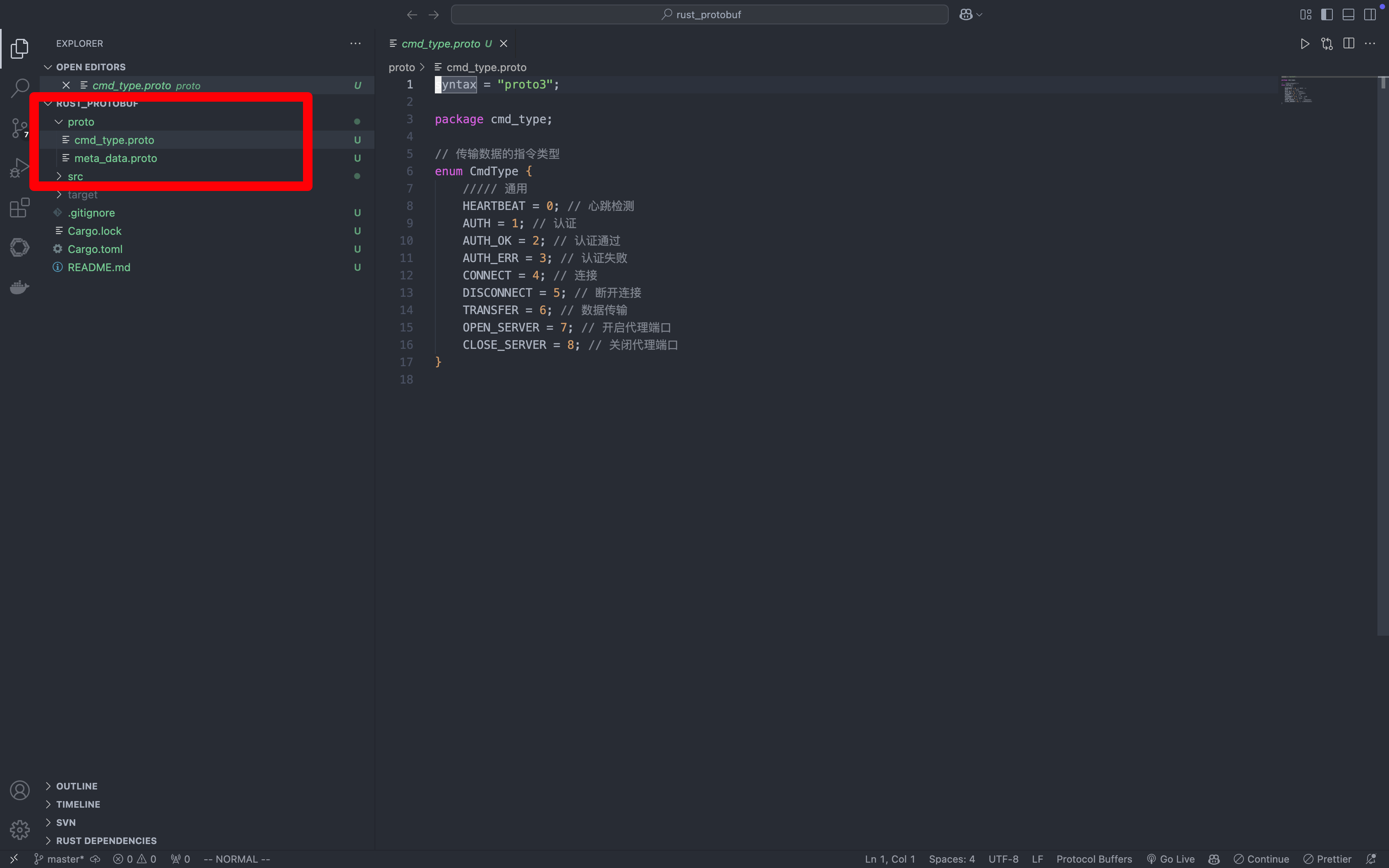Toggle the Secondary Side Bar
This screenshot has height=868, width=1389.
click(1370, 14)
